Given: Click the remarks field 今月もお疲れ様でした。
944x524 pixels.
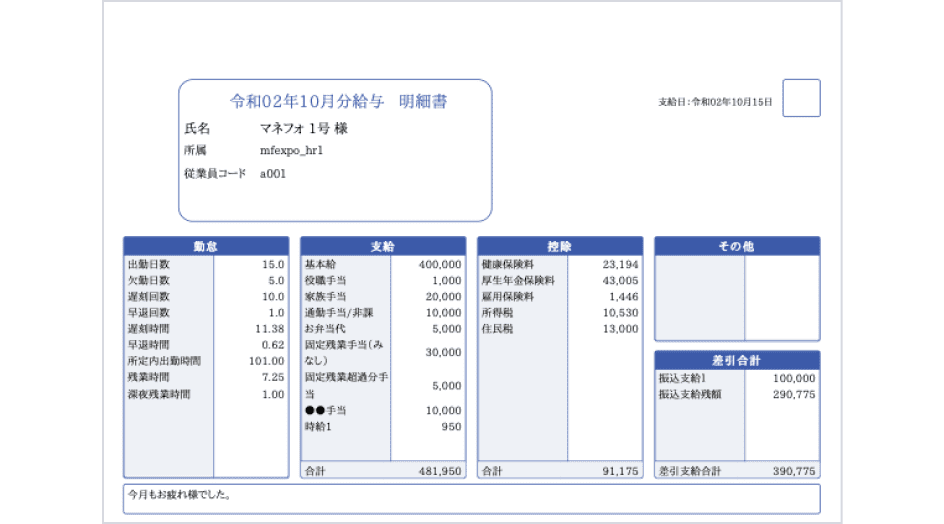Looking at the screenshot, I should (x=180, y=494).
